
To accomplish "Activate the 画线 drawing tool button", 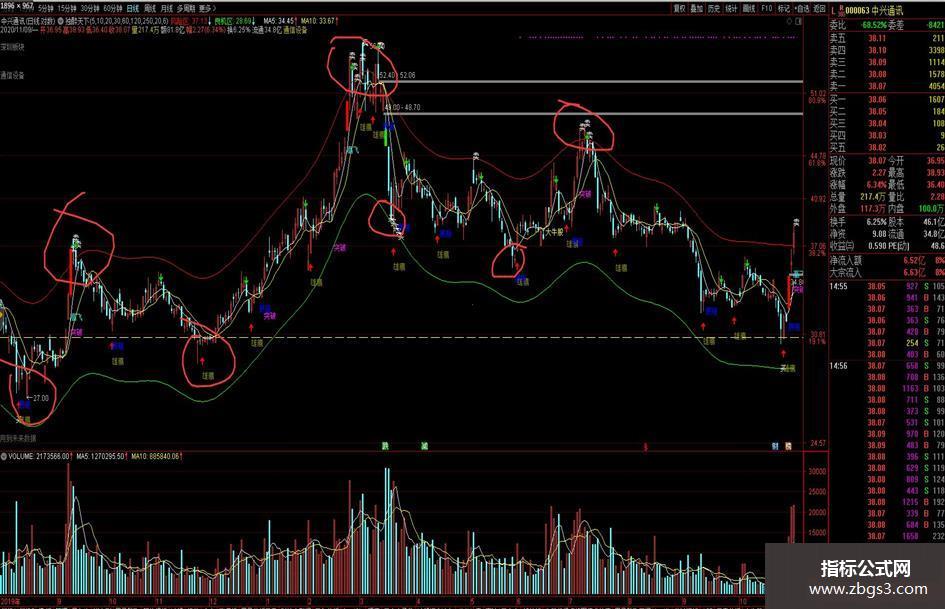I will coord(749,8).
